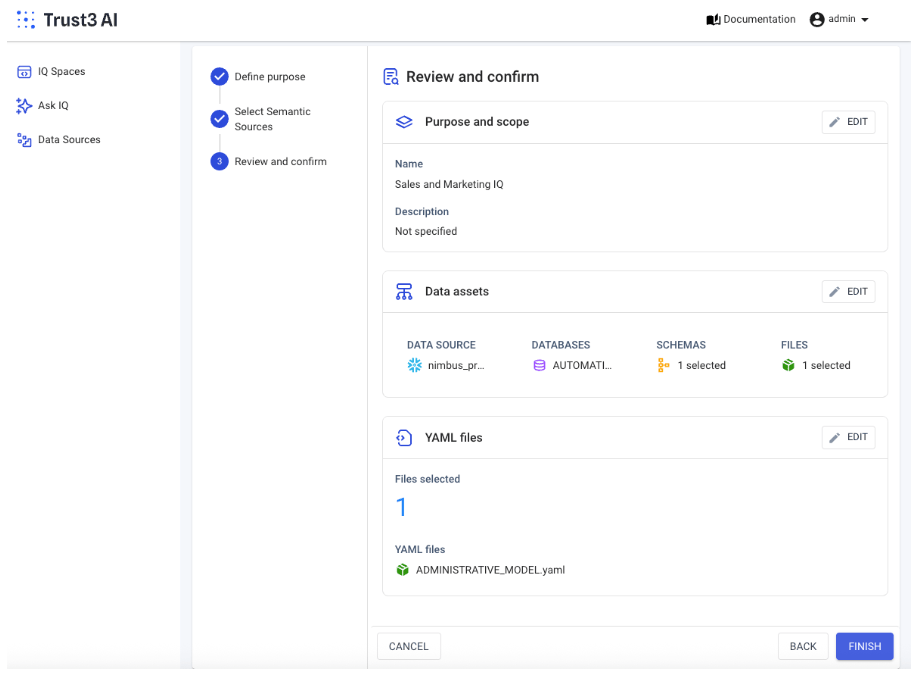Click the schemas hierarchy icon
Image resolution: width=915 pixels, height=675 pixels.
[664, 366]
